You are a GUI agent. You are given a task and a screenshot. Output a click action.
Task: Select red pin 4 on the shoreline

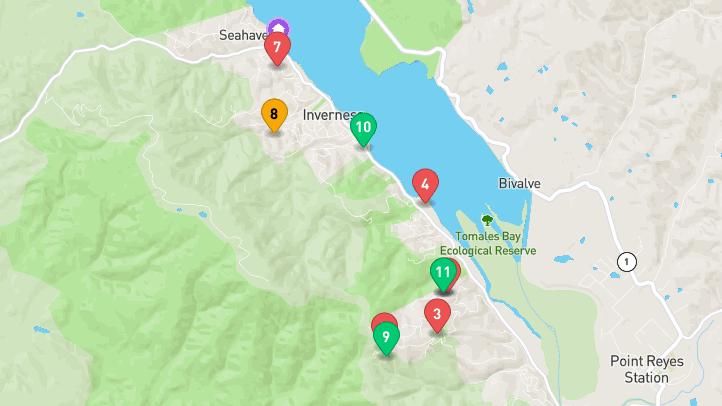pos(425,186)
